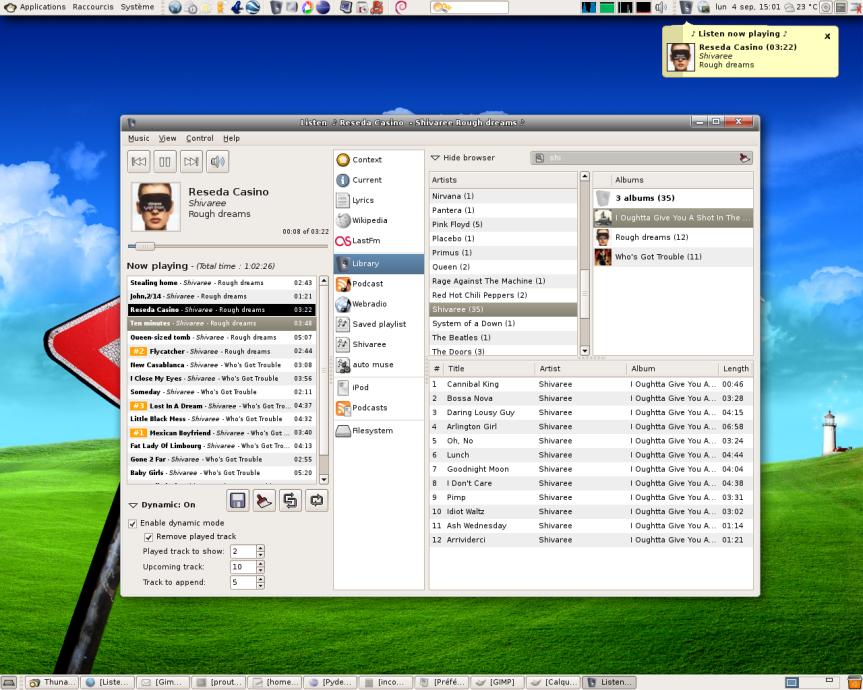863x690 pixels.
Task: Close the Listen now playing notification
Action: point(827,36)
